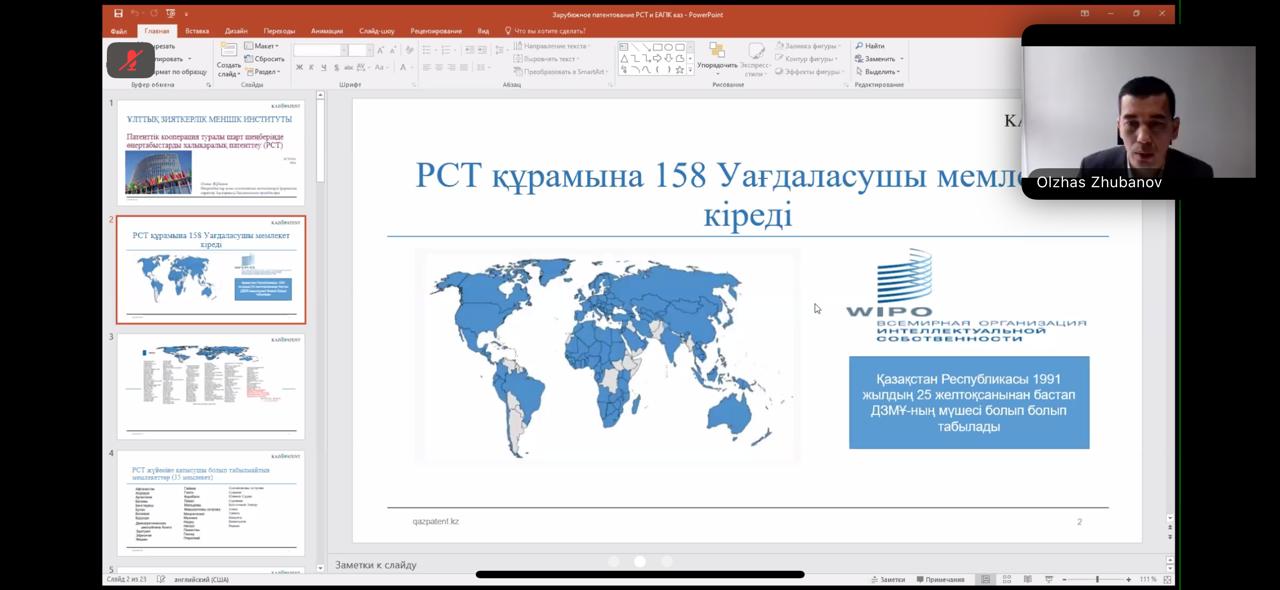The width and height of the screenshot is (1280, 590).
Task: Click the Reset (Сбросить) slide icon
Action: [265, 59]
